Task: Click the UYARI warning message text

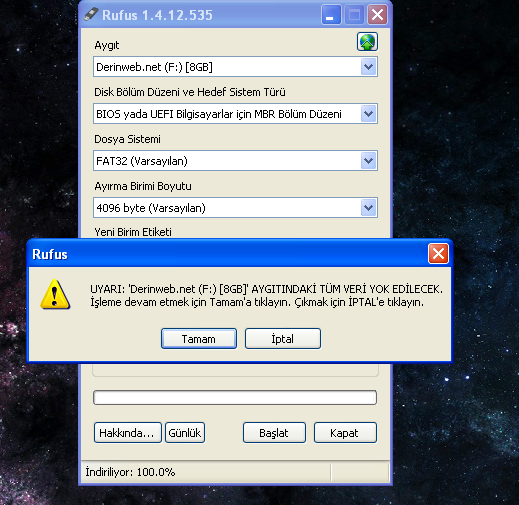Action: [266, 295]
